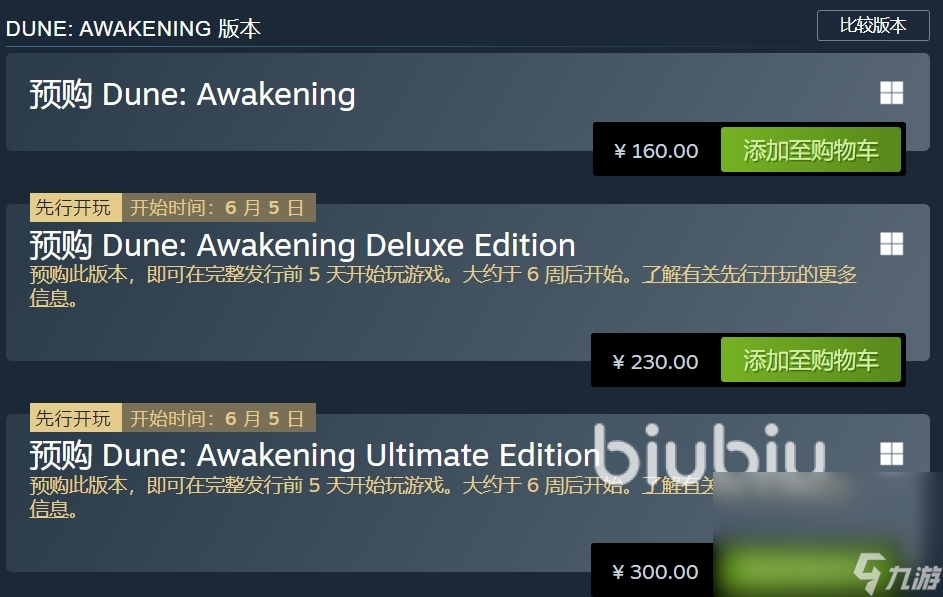Click the ¥300.00 Ultimate Edition price
The width and height of the screenshot is (943, 597).
pos(655,572)
